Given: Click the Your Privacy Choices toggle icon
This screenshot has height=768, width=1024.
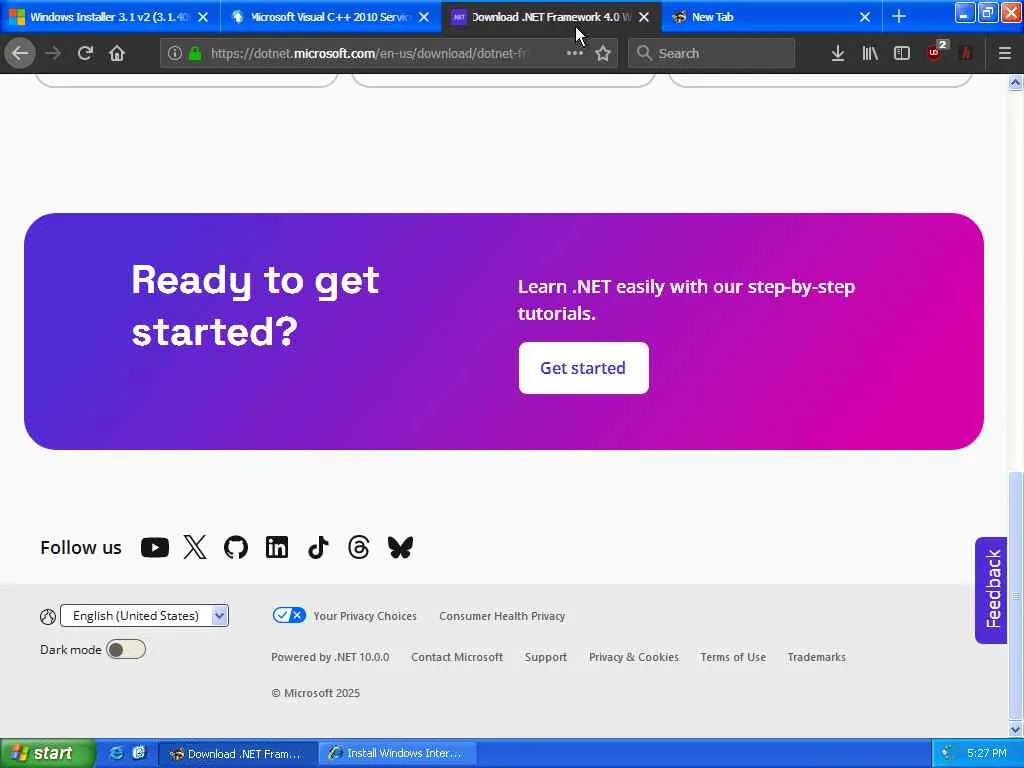Looking at the screenshot, I should (x=289, y=615).
